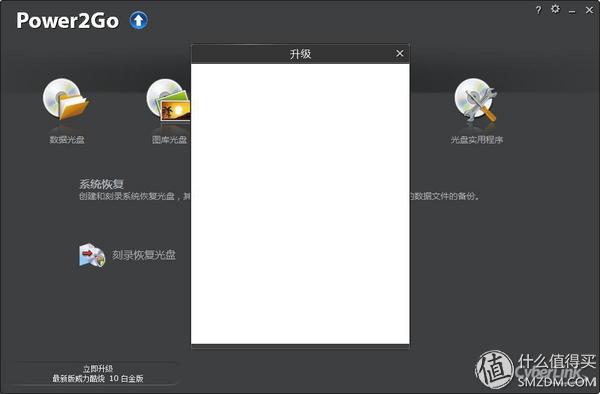Click the 立即升级 upgrade button

(98, 373)
